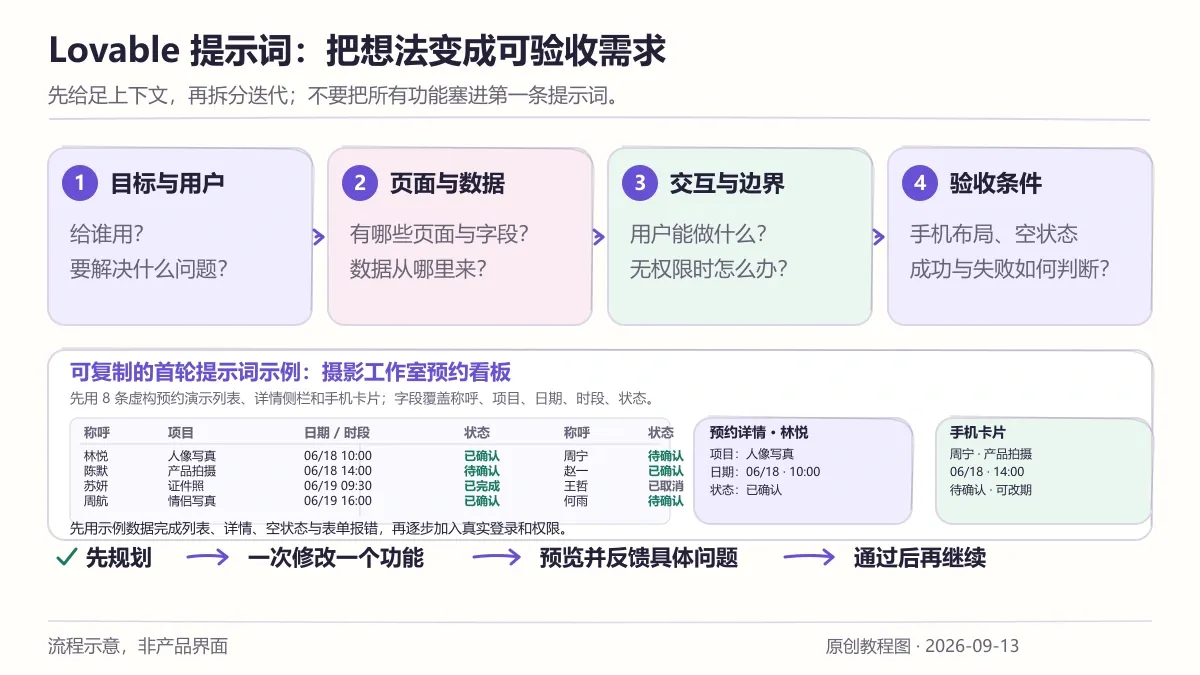Click the footer text 原创教程图 · 2026-09-13

pos(923,646)
